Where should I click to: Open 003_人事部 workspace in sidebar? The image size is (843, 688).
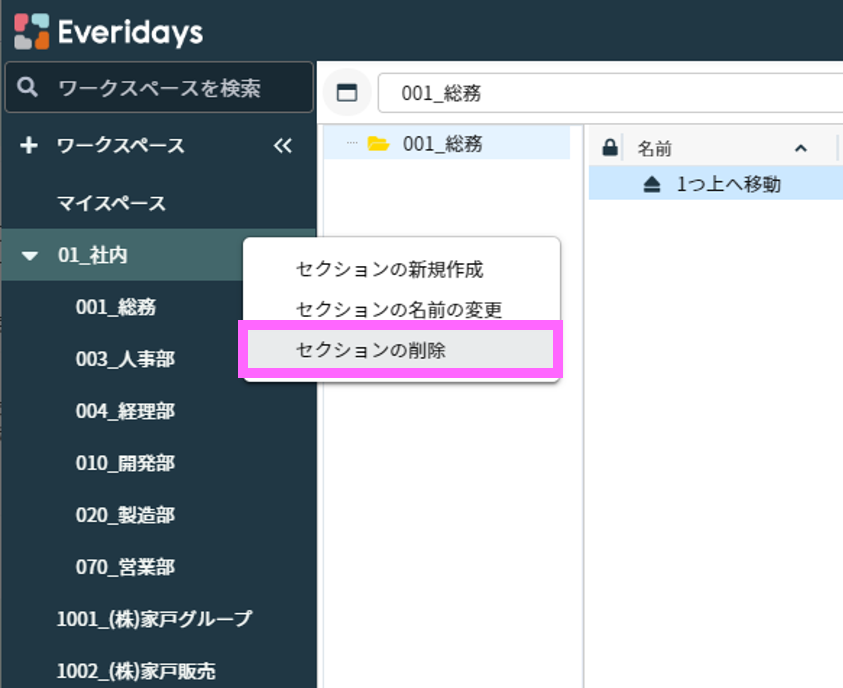pyautogui.click(x=125, y=359)
